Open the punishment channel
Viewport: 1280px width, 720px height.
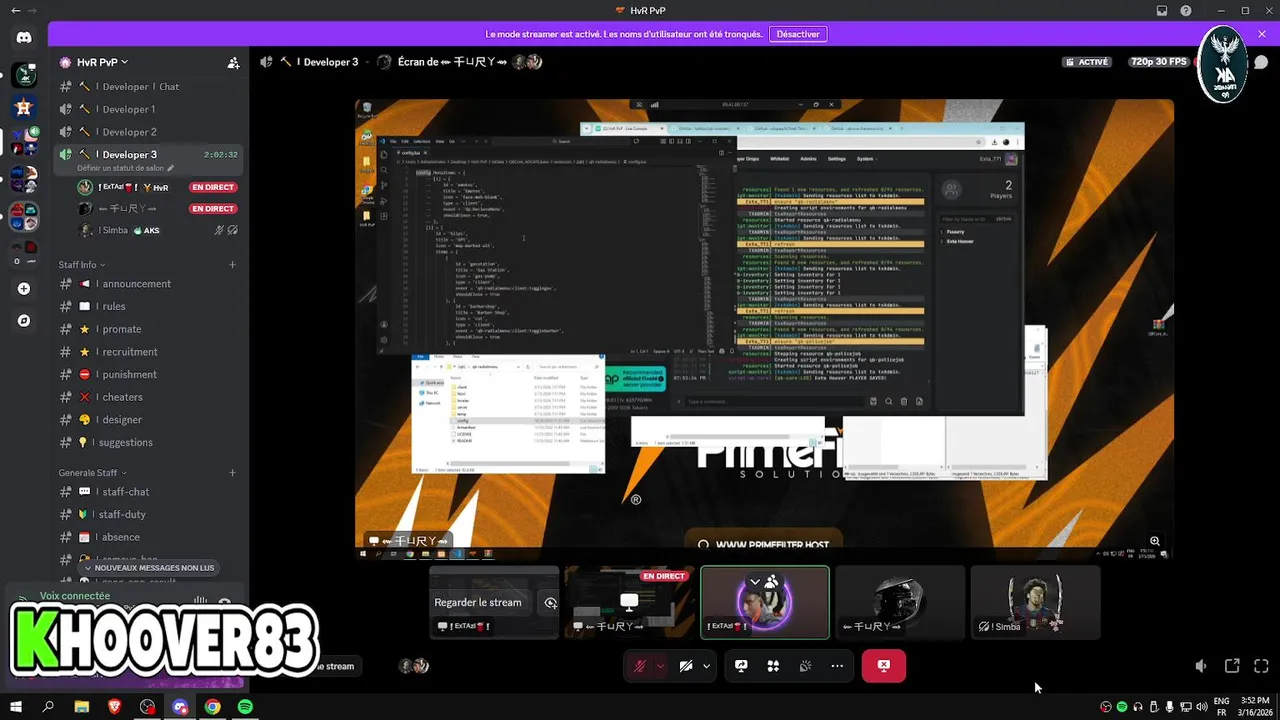pyautogui.click(x=148, y=375)
